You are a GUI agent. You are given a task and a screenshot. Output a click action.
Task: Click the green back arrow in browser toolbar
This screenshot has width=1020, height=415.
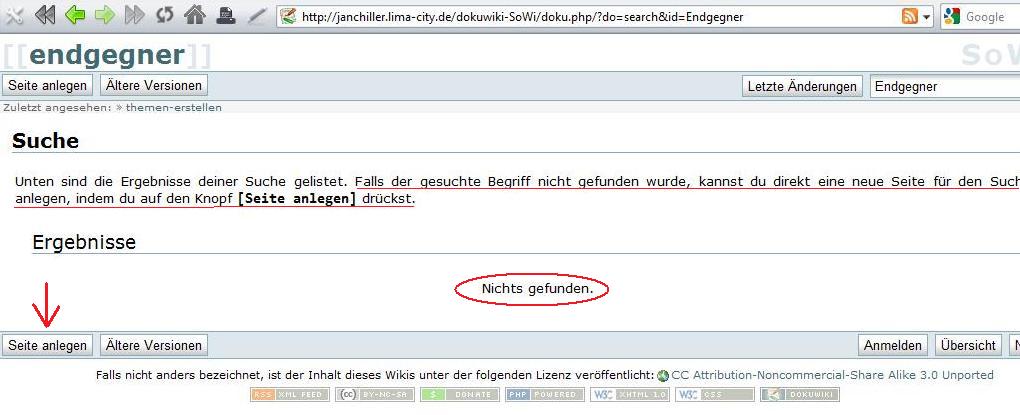point(75,16)
